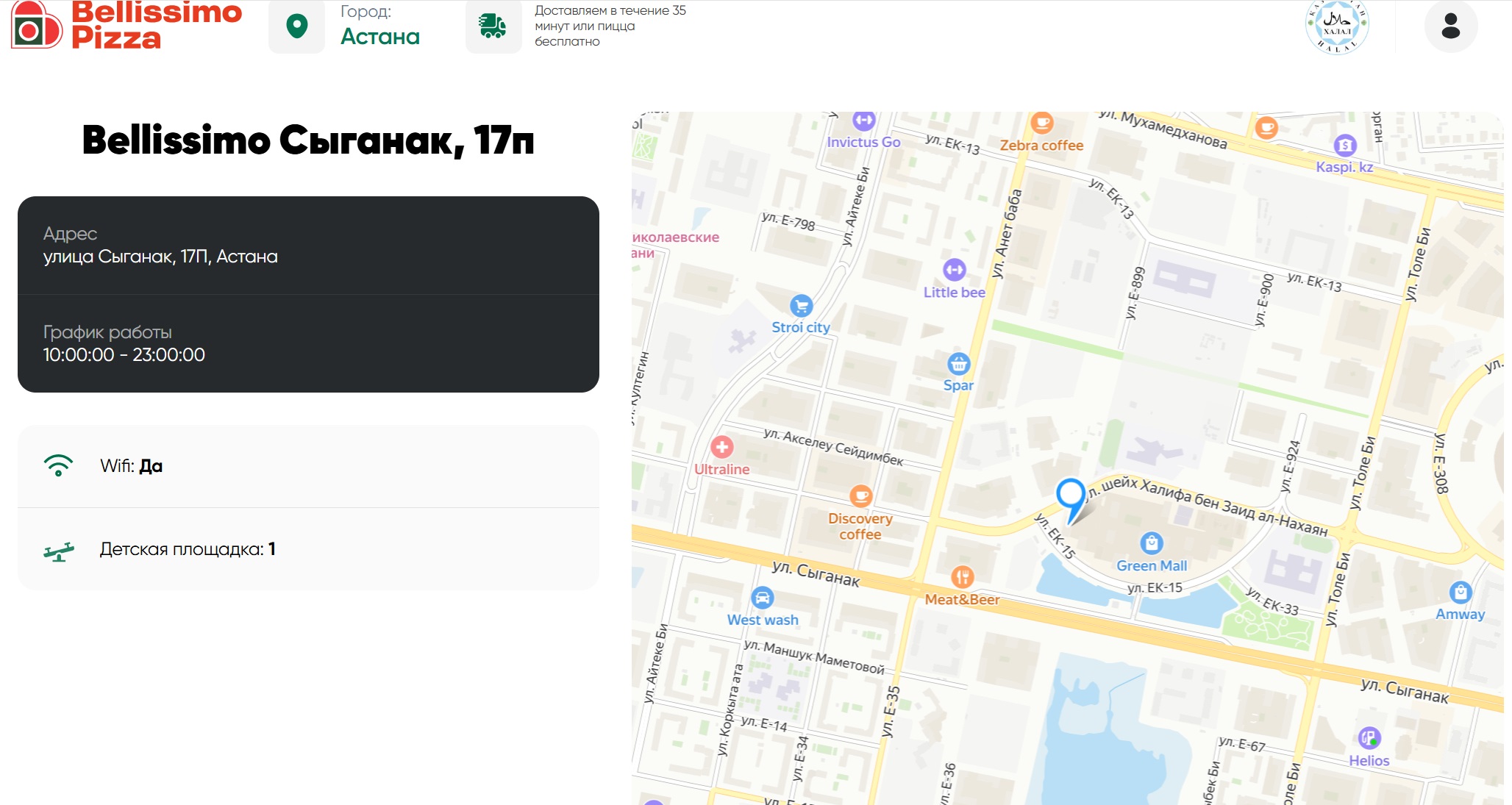Open Green Mall marker on map
The height and width of the screenshot is (805, 1512).
1151,543
